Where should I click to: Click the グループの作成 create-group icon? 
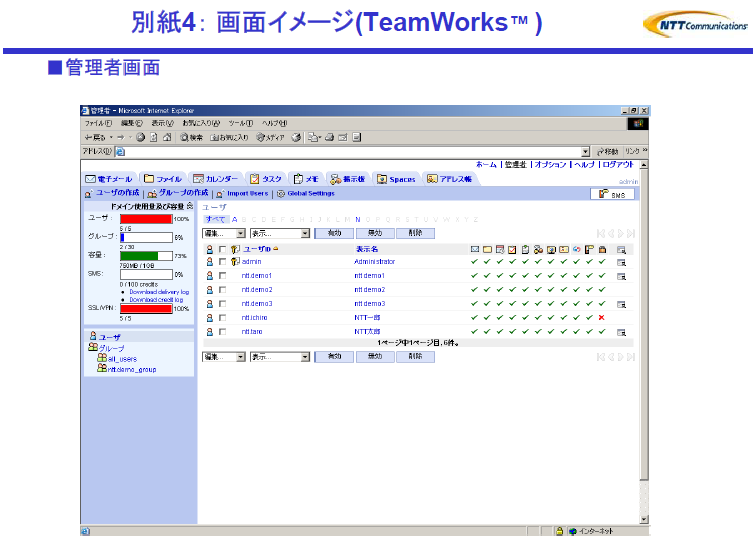152,194
